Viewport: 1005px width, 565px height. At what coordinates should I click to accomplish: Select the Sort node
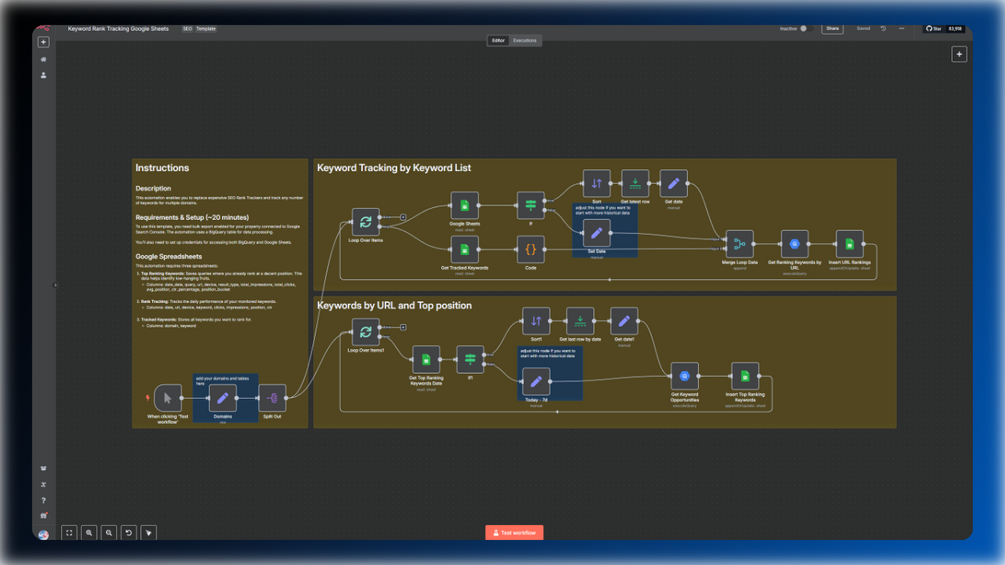(597, 183)
